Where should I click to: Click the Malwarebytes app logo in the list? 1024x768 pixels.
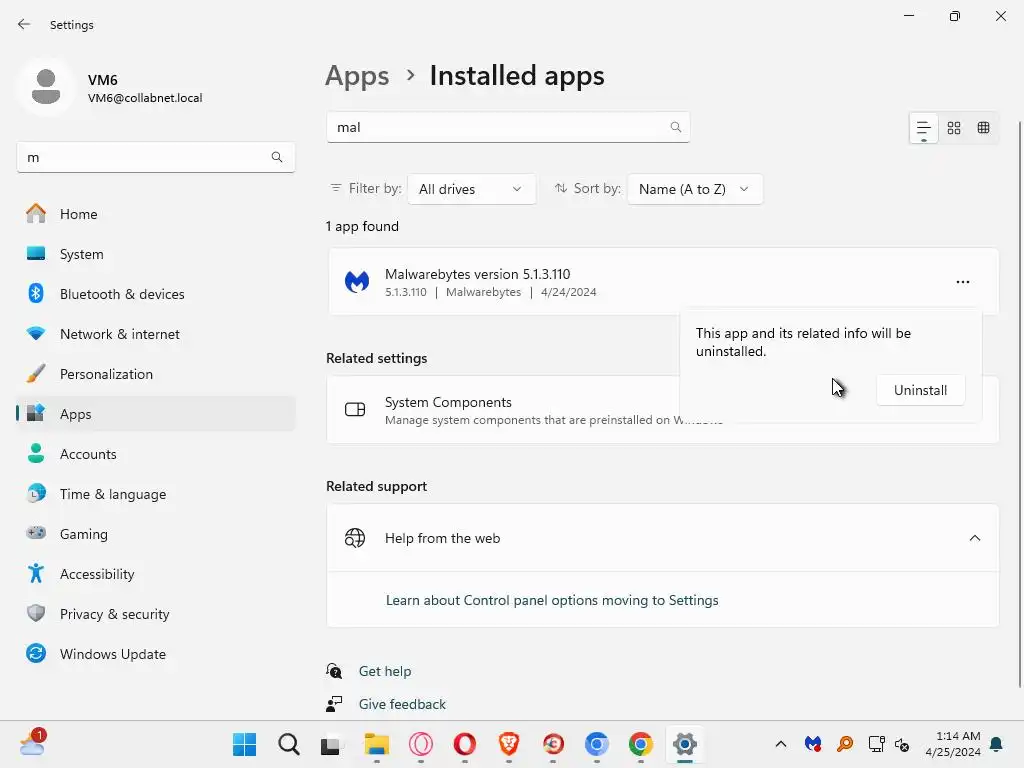point(357,282)
